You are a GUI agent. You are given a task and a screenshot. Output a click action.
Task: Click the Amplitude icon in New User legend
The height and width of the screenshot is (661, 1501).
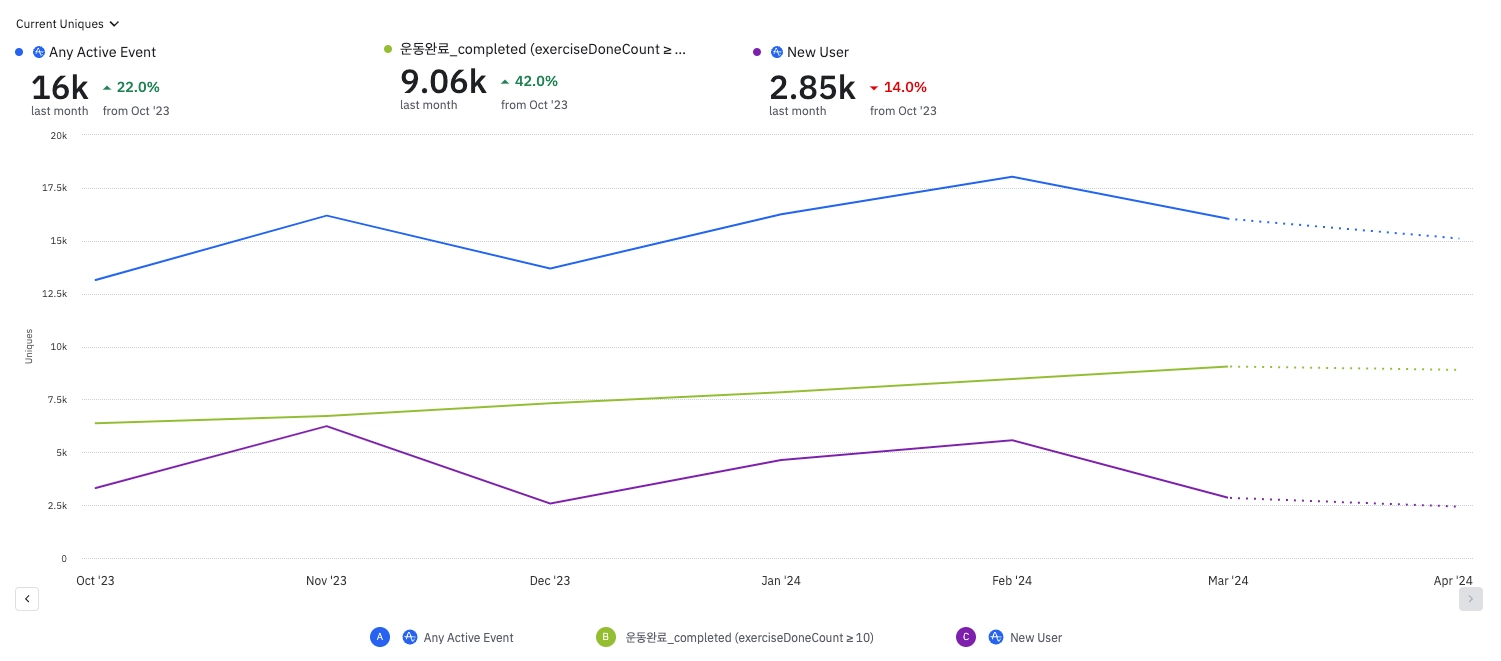[x=995, y=637]
